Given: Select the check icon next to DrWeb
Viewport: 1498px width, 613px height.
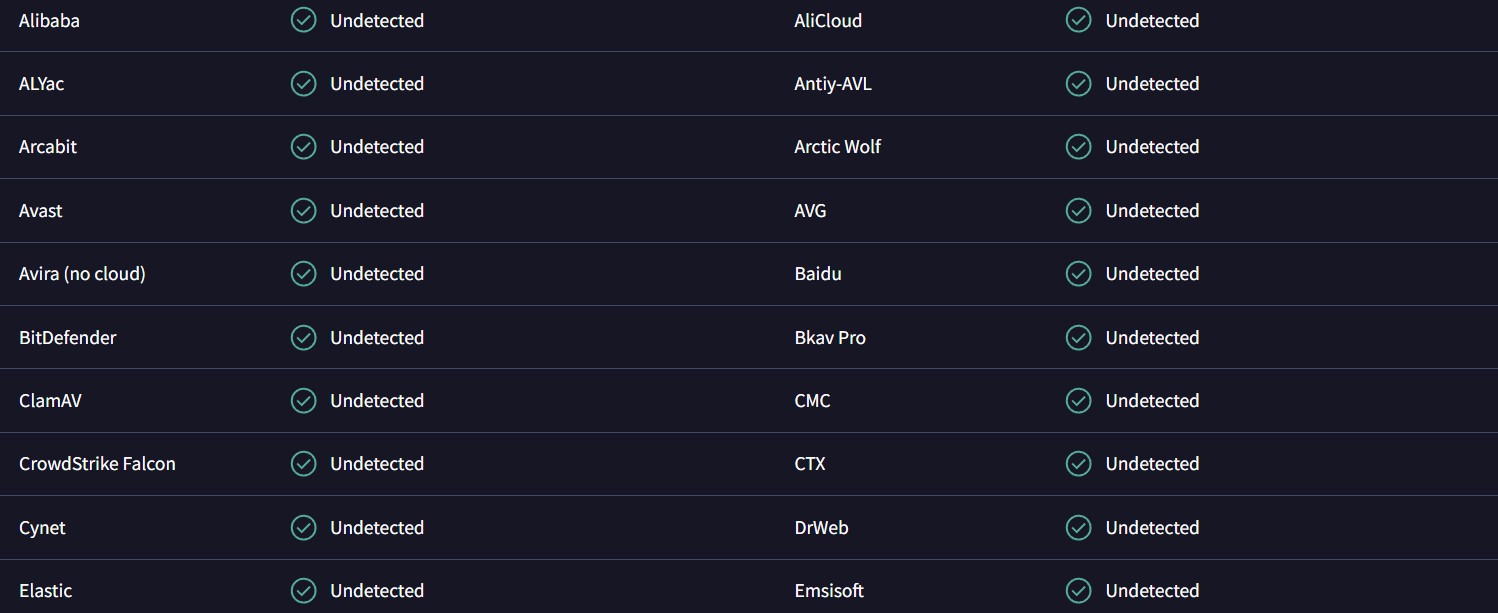Looking at the screenshot, I should click(1078, 527).
